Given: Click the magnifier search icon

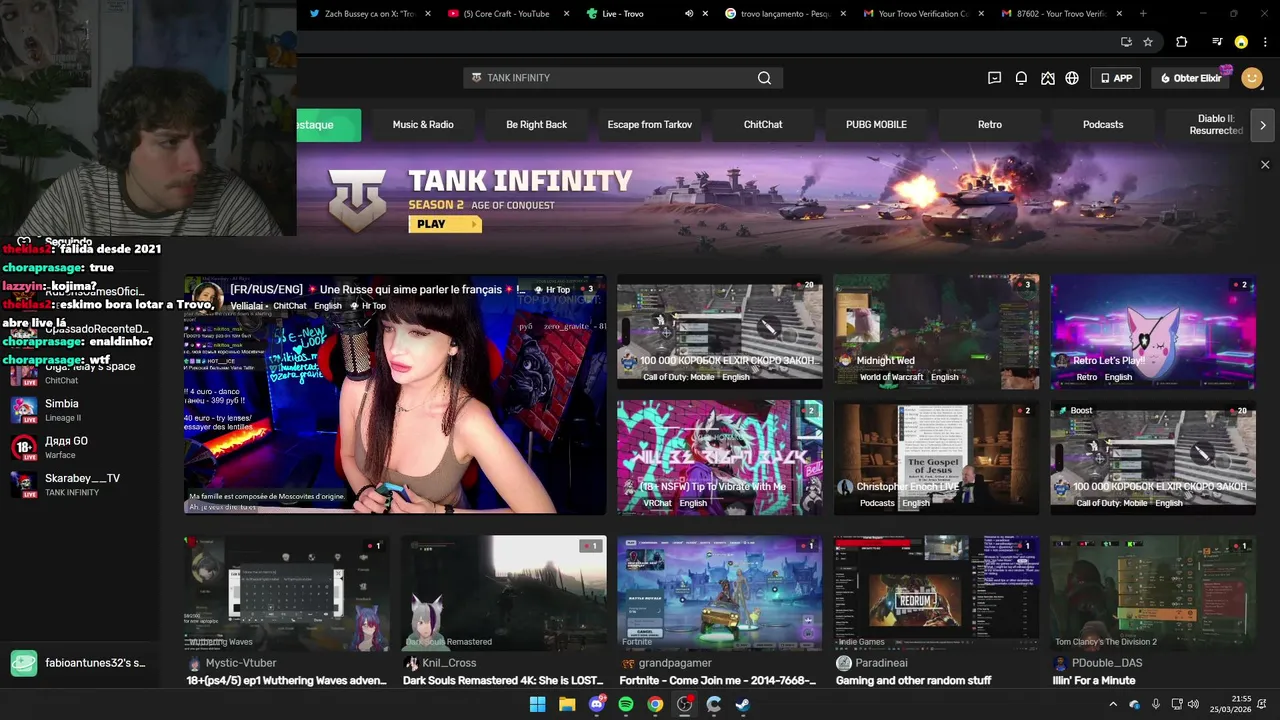Looking at the screenshot, I should click(x=764, y=78).
